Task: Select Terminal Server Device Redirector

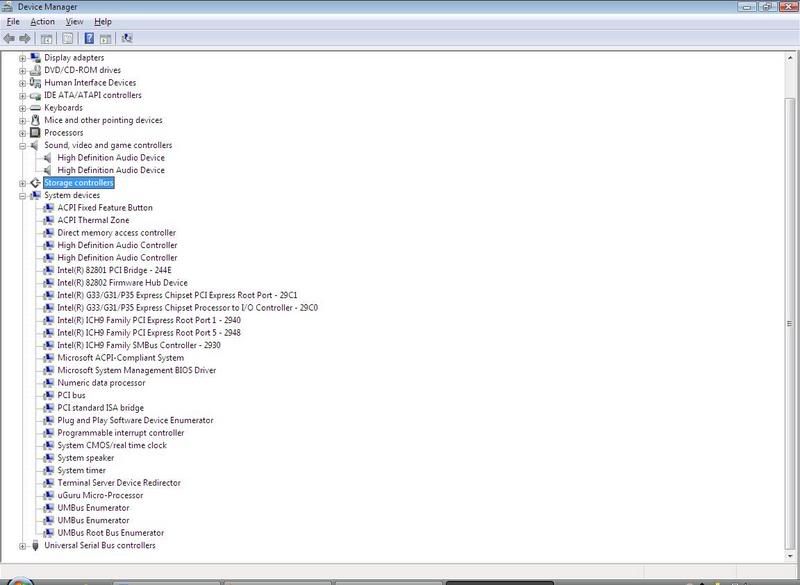Action: pos(119,482)
